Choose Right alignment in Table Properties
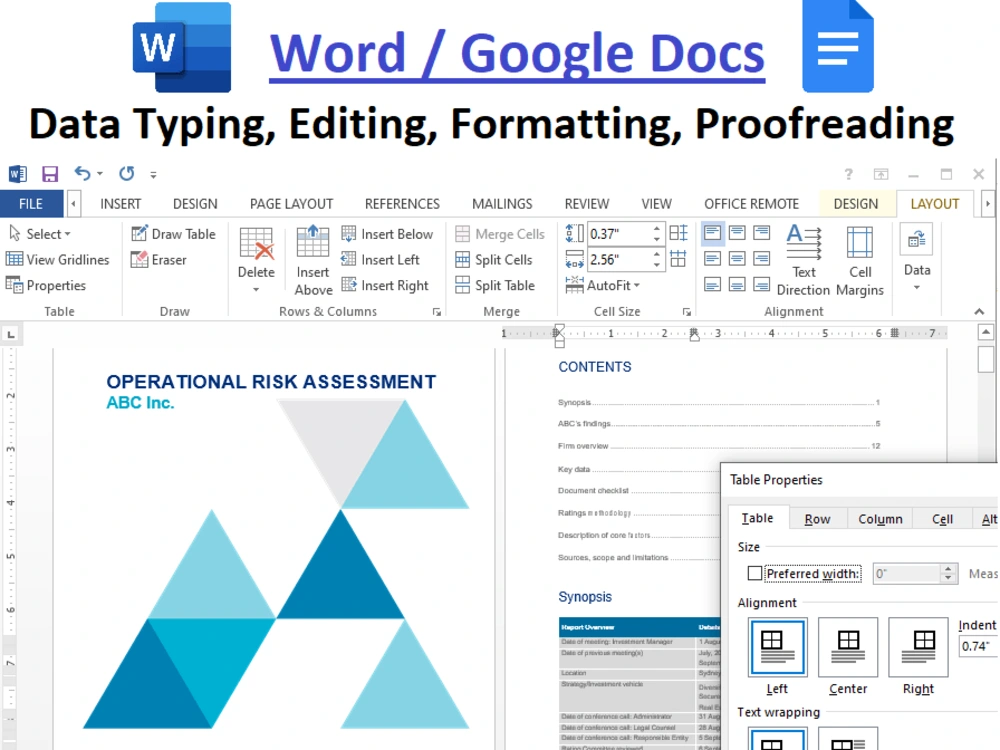This screenshot has width=1000, height=750. 918,647
